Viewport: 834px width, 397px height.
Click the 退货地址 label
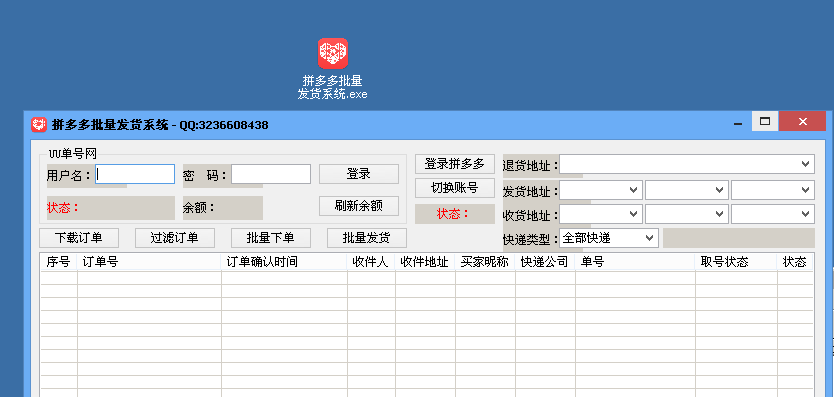click(x=530, y=166)
